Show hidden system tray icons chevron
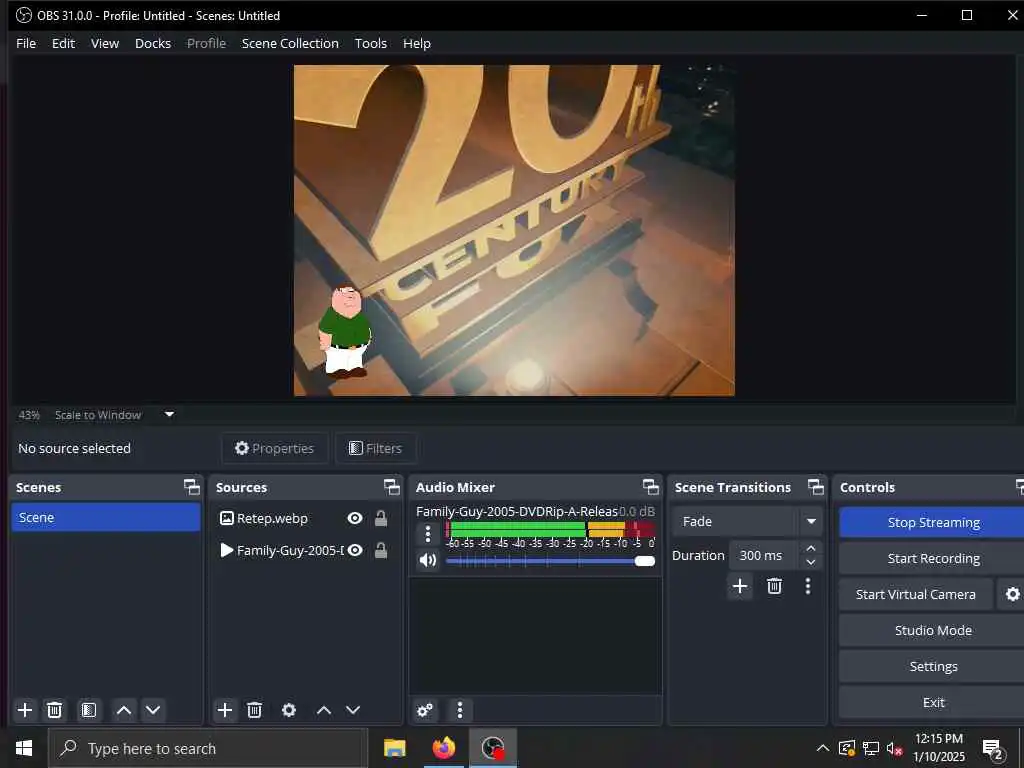The image size is (1024, 768). [823, 748]
